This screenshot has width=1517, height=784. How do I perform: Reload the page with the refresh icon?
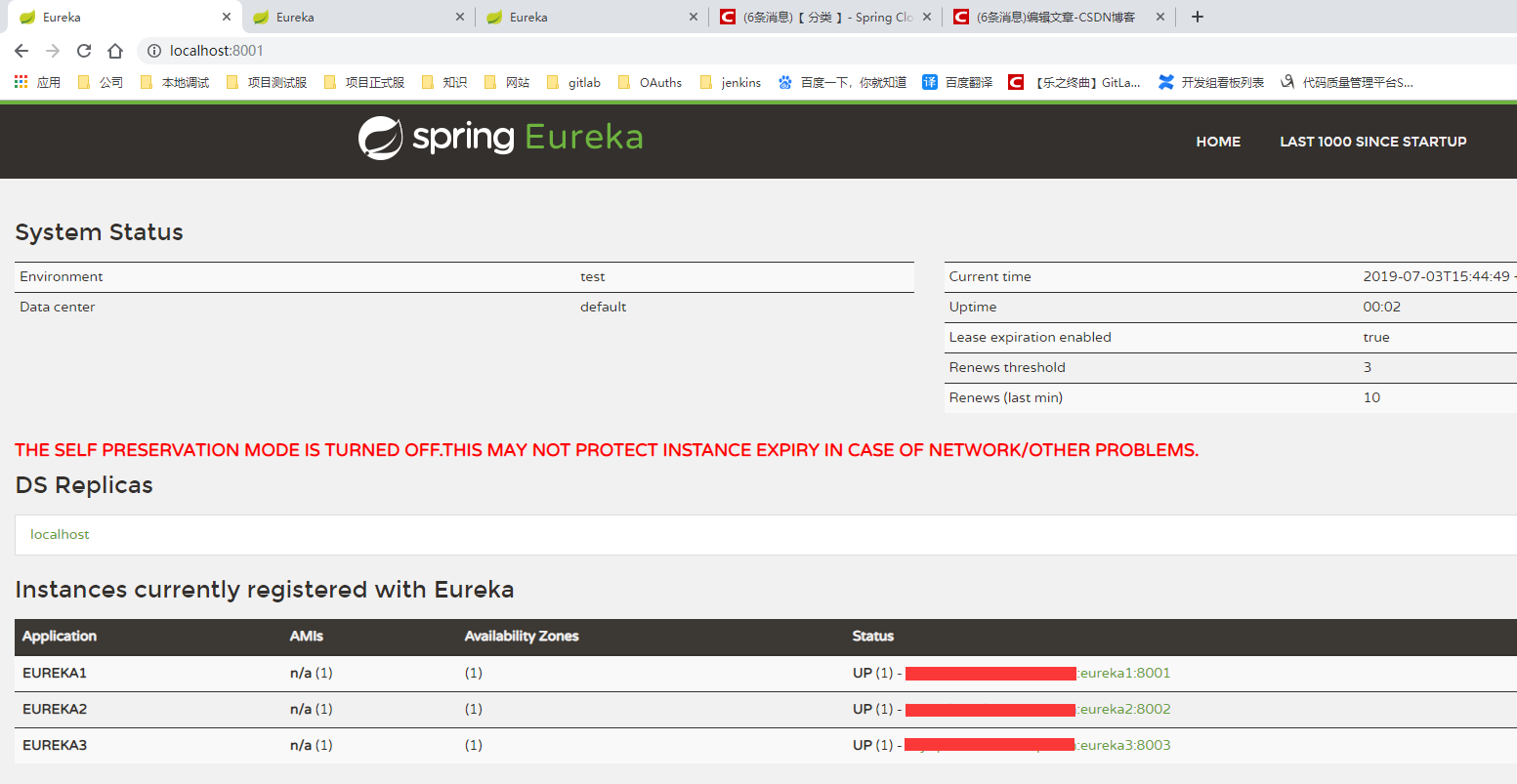click(x=84, y=51)
